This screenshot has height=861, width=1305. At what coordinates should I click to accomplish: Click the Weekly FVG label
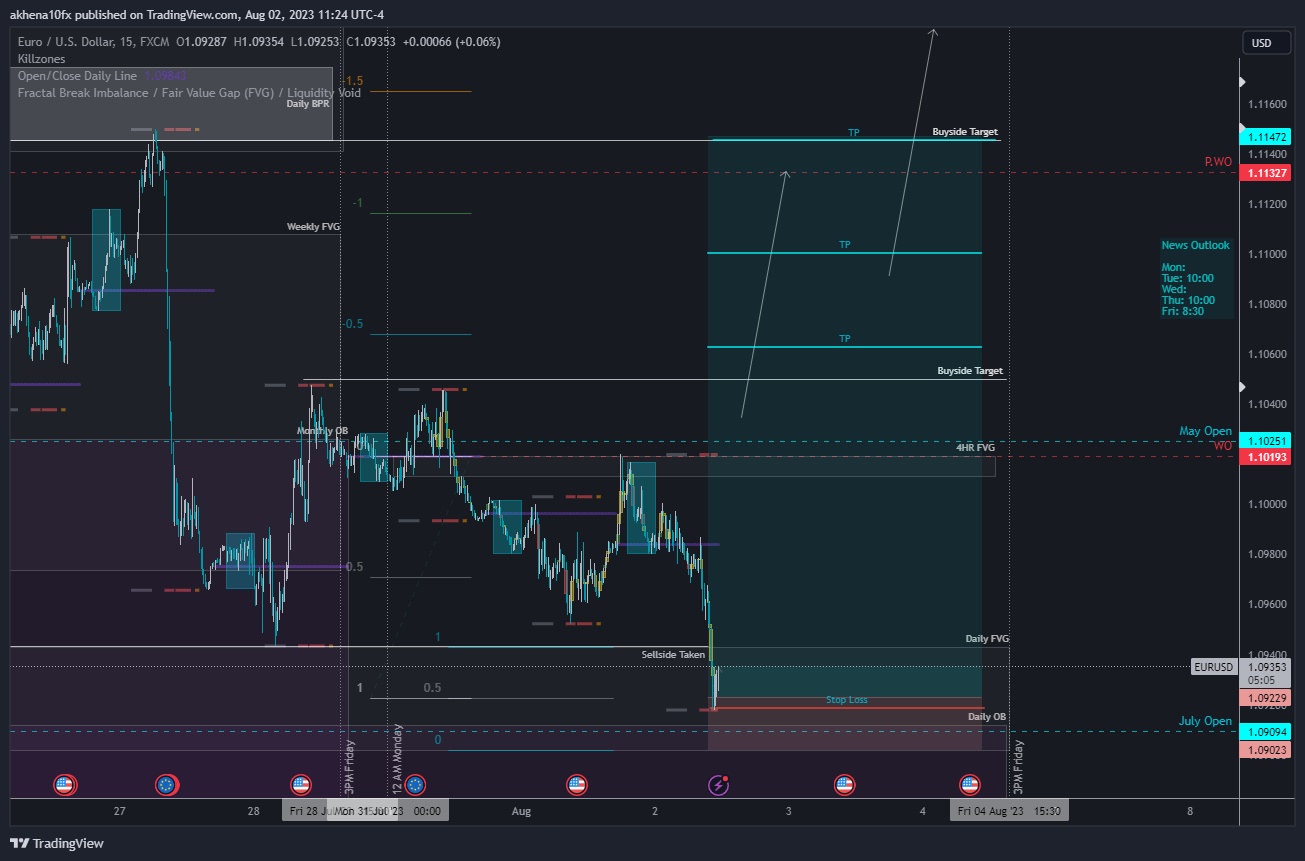(x=313, y=227)
